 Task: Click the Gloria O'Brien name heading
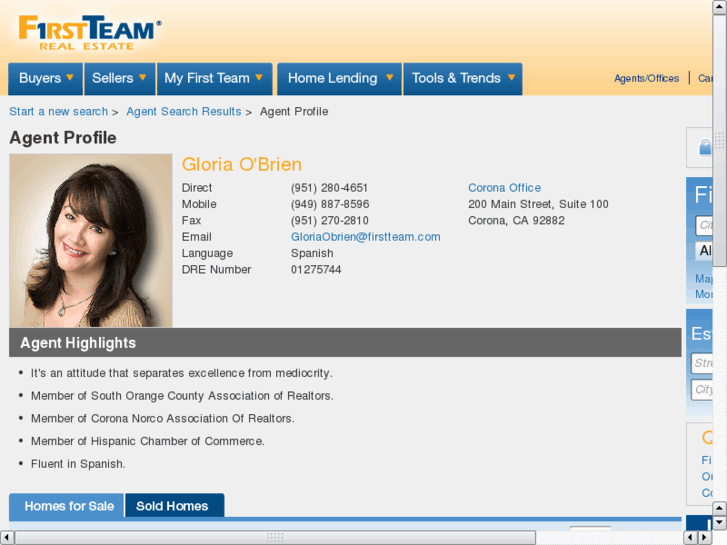(242, 164)
